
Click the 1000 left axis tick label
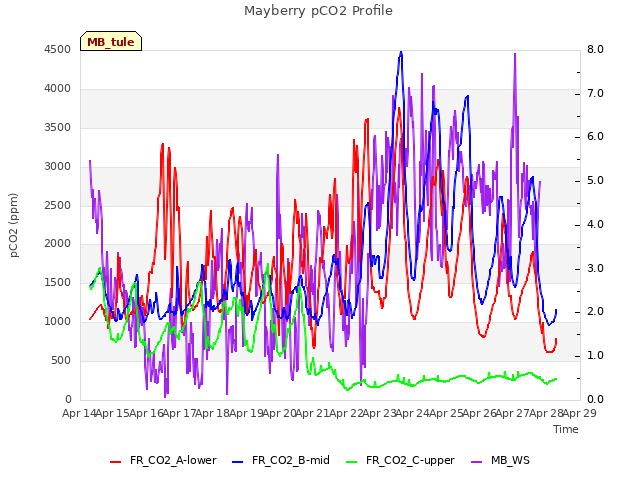tap(58, 321)
